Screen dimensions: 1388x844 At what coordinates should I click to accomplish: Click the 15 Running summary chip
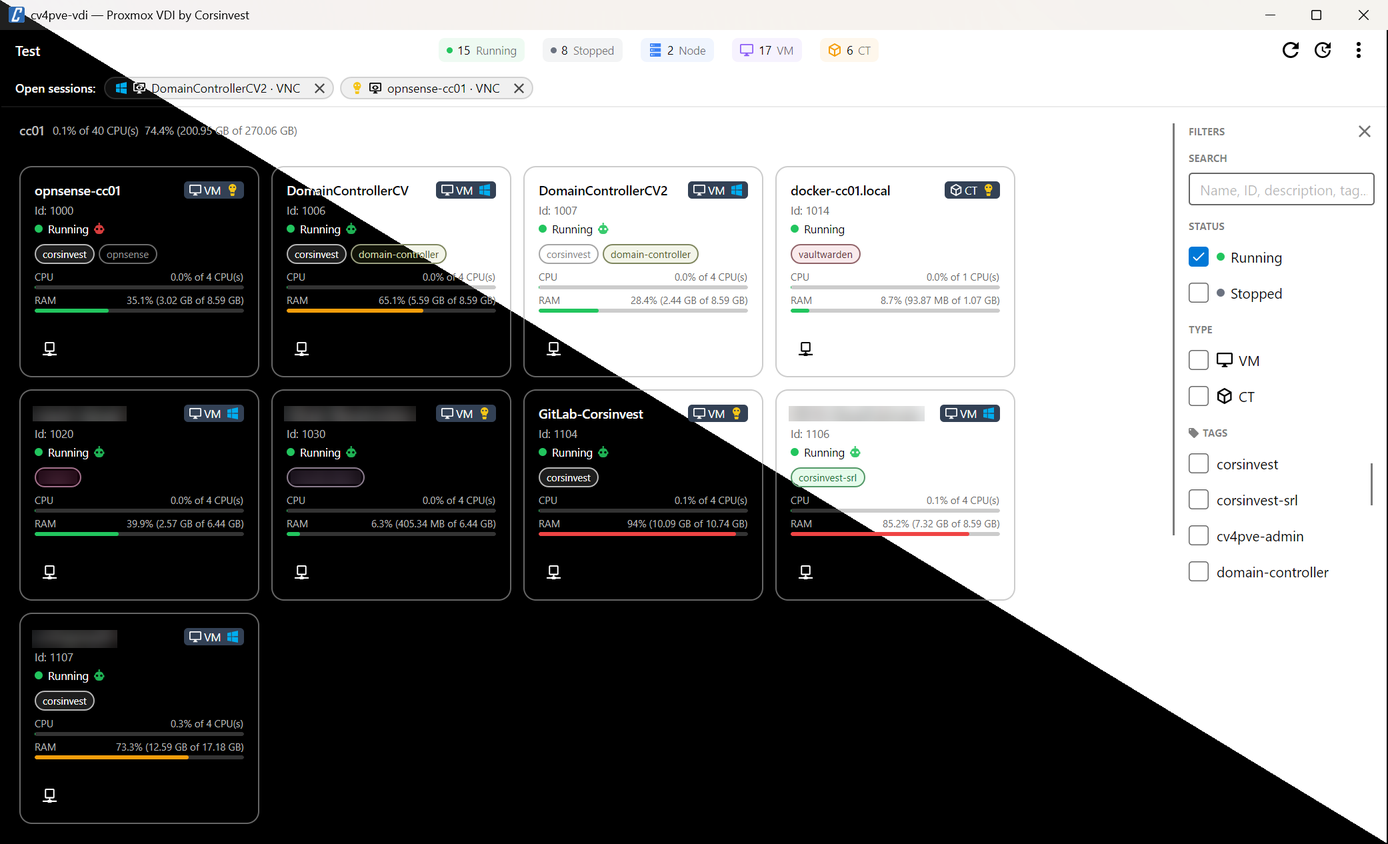[x=482, y=50]
